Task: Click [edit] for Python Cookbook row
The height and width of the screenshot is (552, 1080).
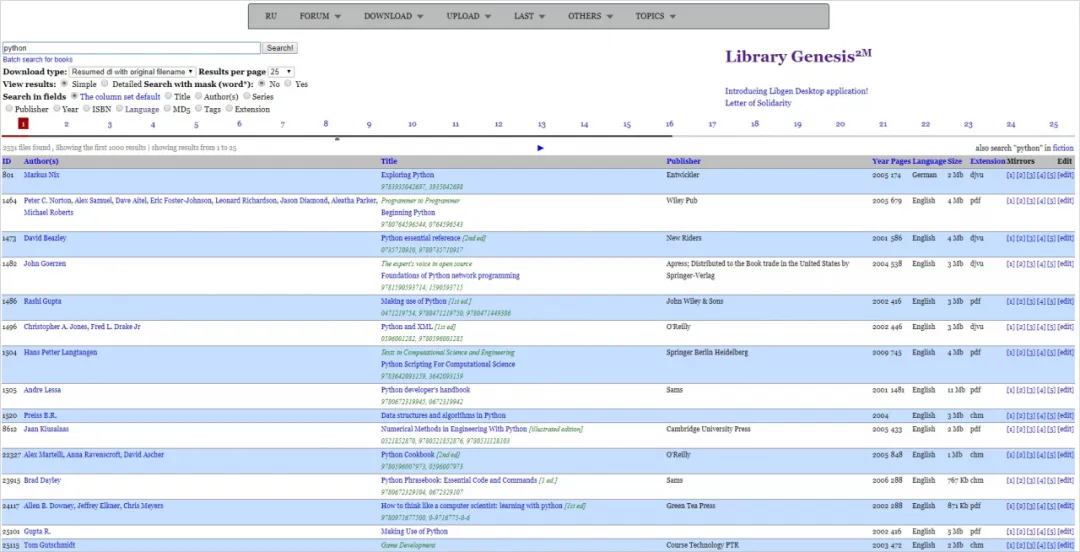Action: [x=1065, y=455]
